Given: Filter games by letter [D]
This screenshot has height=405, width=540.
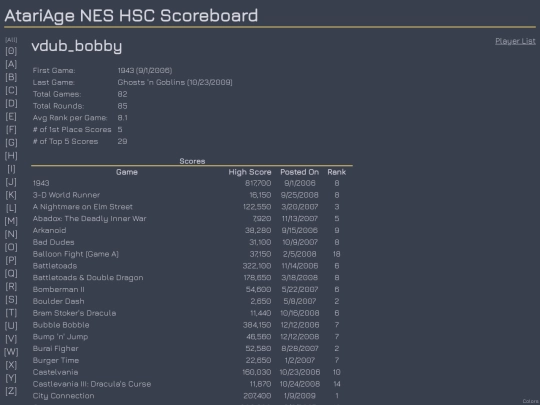Looking at the screenshot, I should point(11,103).
